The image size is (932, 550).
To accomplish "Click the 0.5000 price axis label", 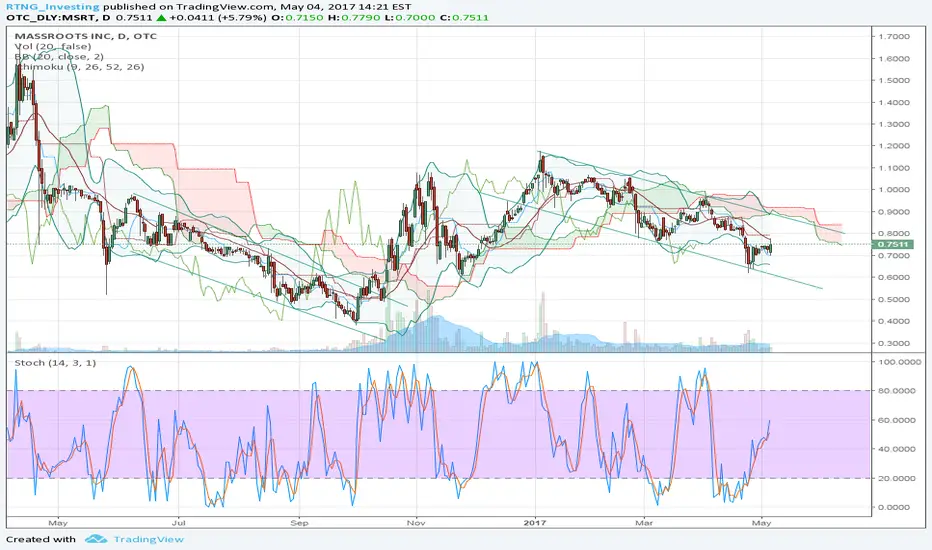I will pos(893,299).
